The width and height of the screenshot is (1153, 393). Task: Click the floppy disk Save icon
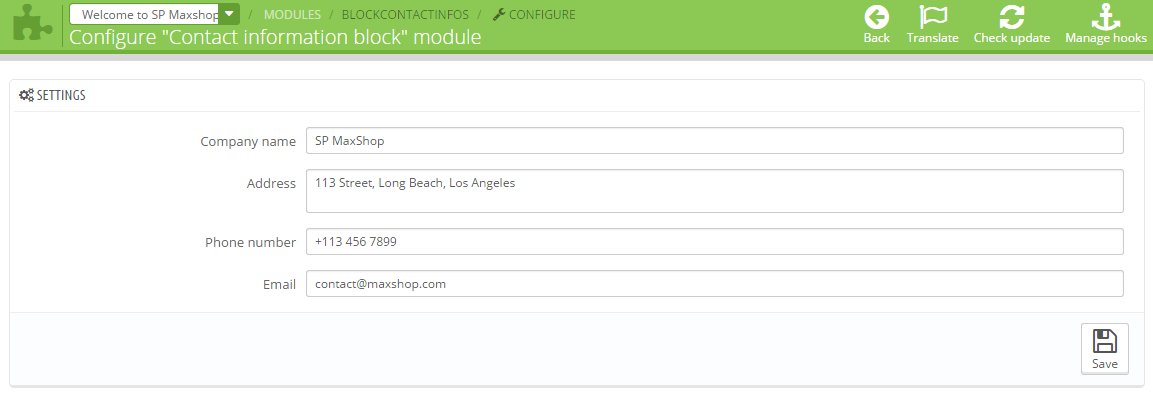tap(1104, 341)
